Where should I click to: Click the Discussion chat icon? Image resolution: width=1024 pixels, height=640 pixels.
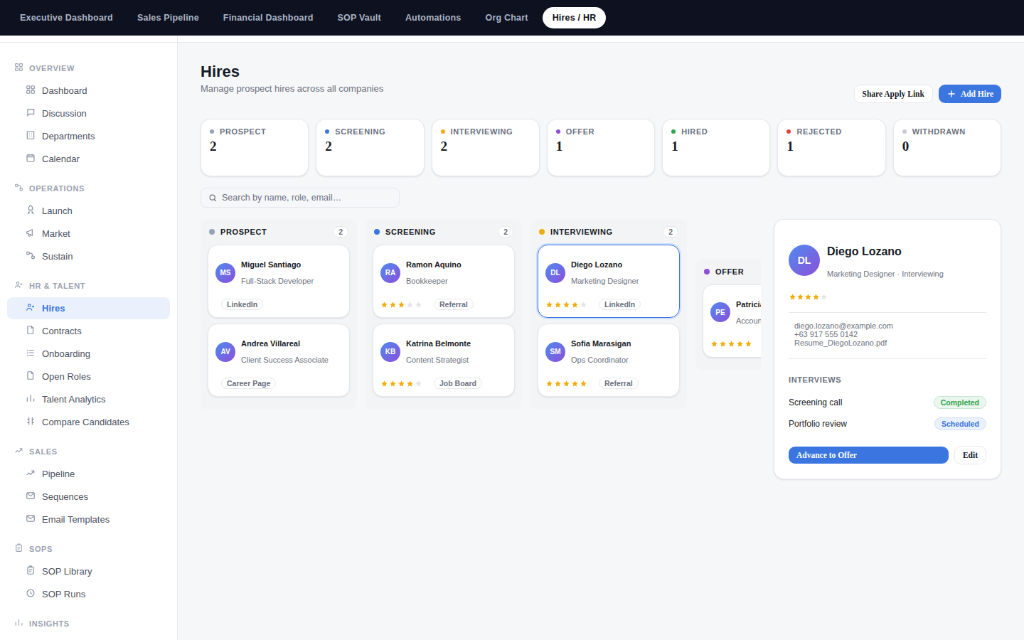tap(31, 113)
